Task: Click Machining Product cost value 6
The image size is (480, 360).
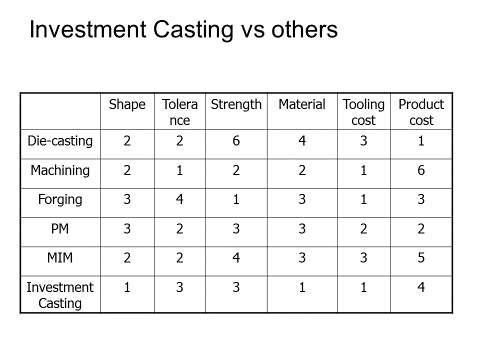Action: point(421,170)
